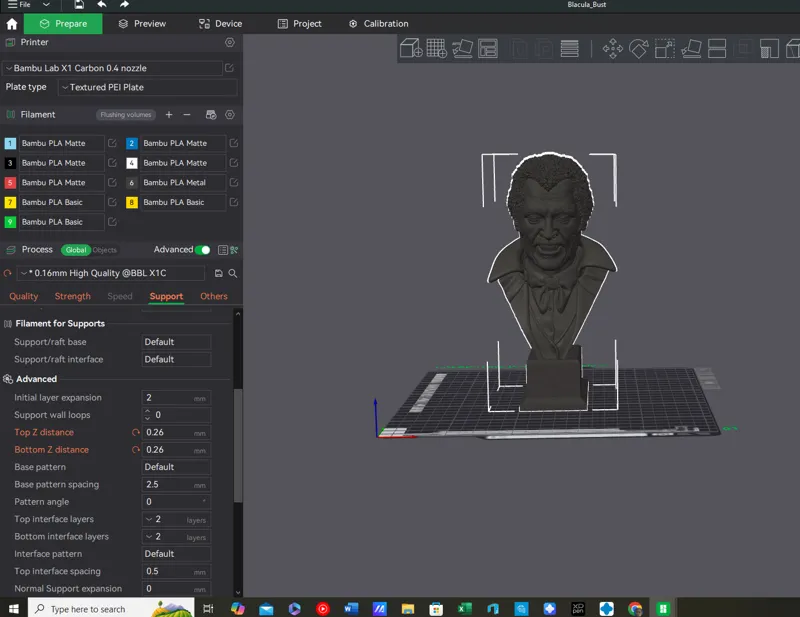Click the compare presets icon beside Advanced
The image size is (800, 617).
coord(235,250)
